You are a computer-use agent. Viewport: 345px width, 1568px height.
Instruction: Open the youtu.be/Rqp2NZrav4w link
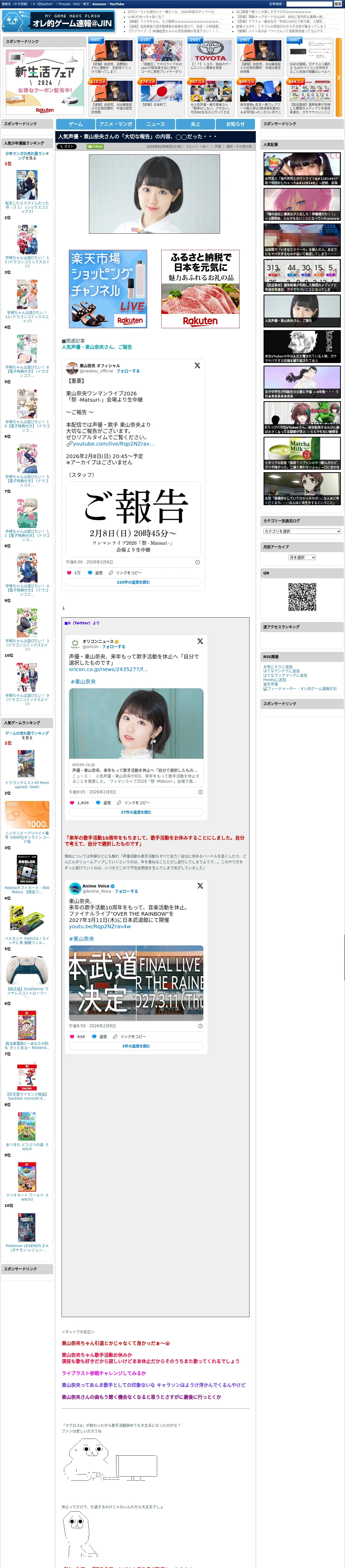pos(100,926)
